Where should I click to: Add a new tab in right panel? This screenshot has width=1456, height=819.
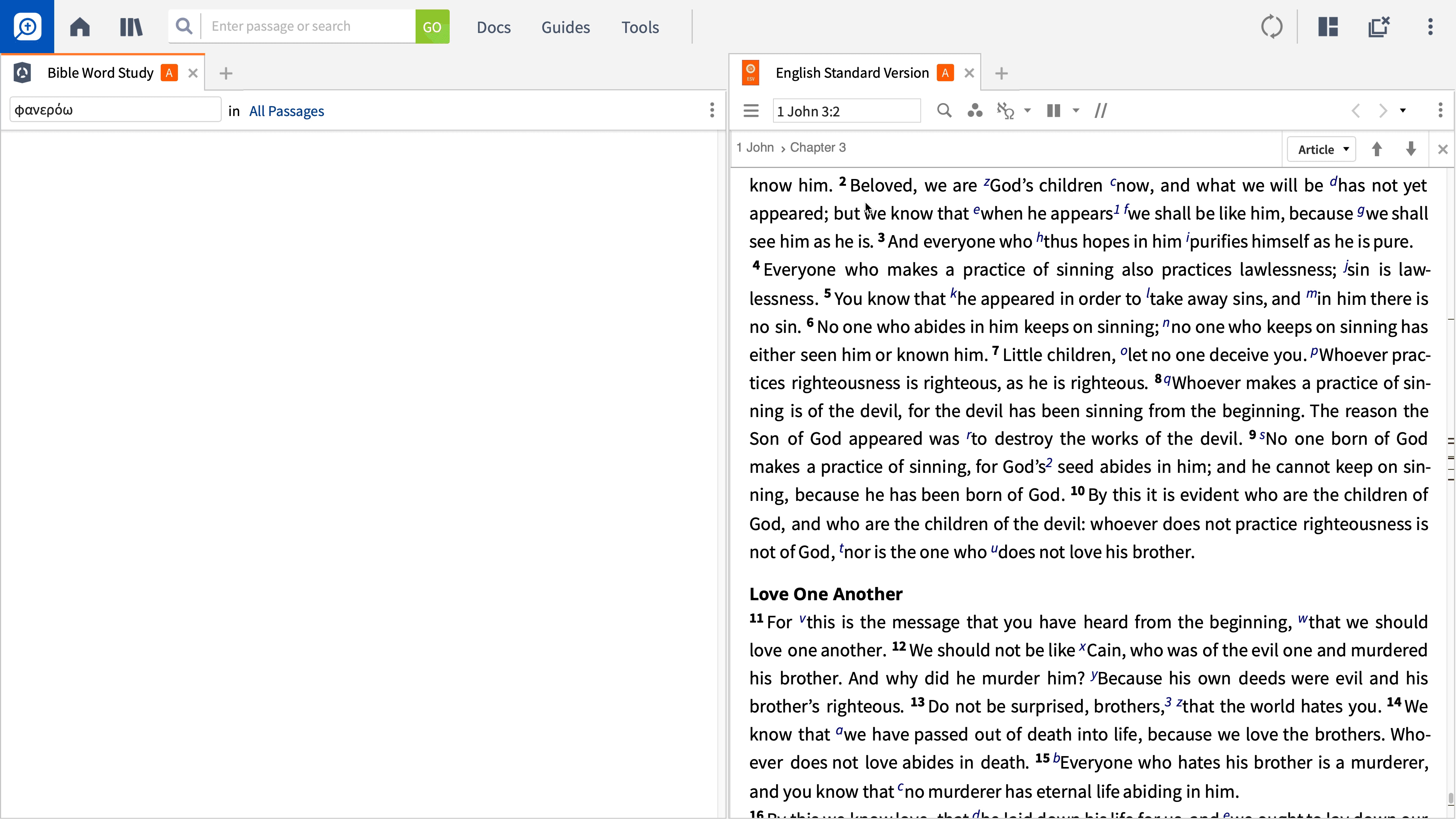click(1001, 74)
